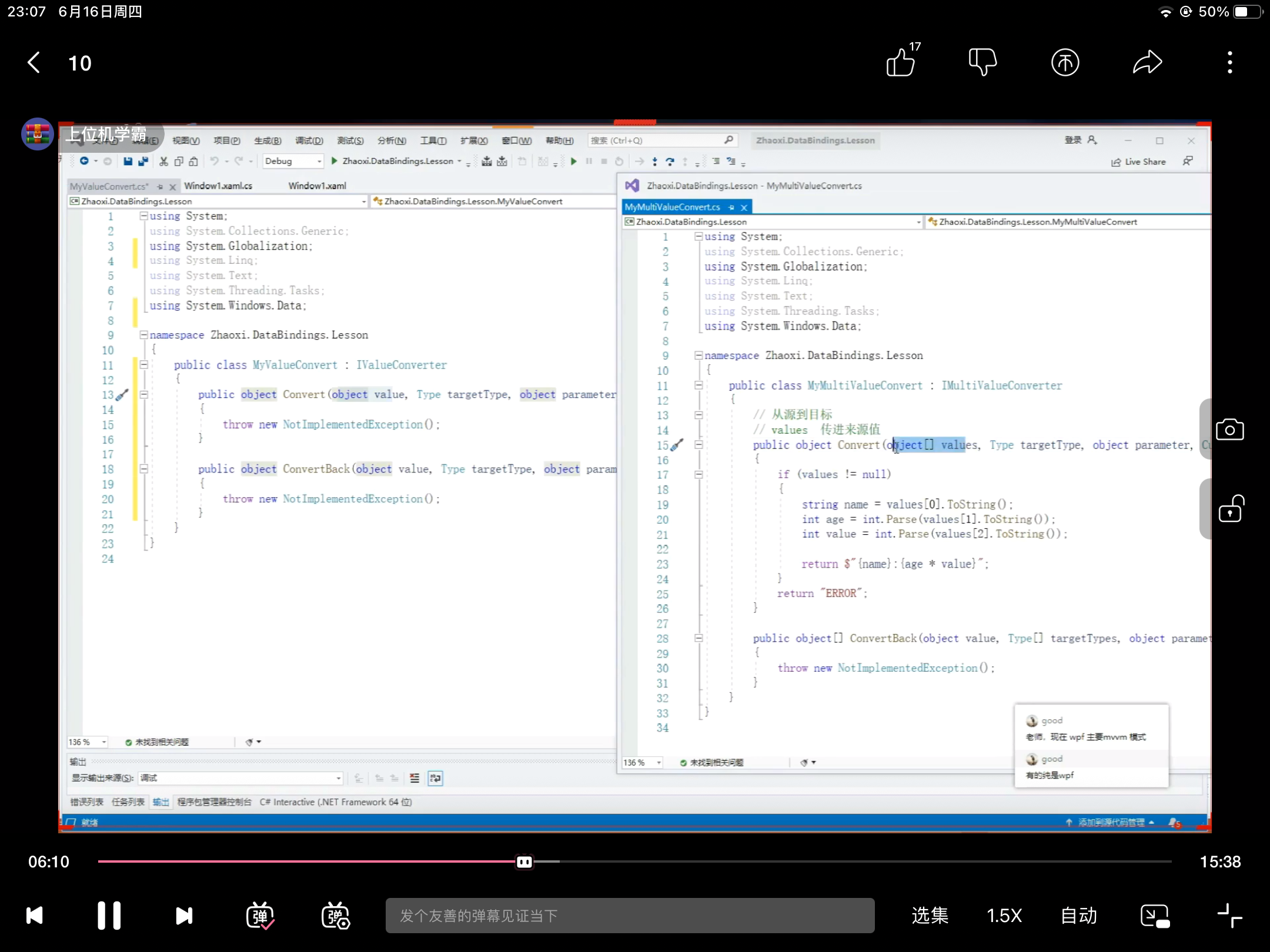The height and width of the screenshot is (952, 1270).
Task: Tap the danmaku text input field
Action: pyautogui.click(x=629, y=916)
